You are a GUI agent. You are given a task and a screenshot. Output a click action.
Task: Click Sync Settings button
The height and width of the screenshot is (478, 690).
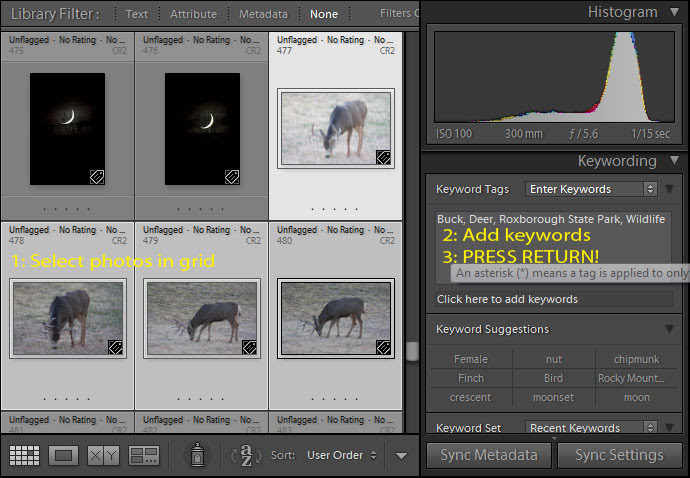coord(620,455)
